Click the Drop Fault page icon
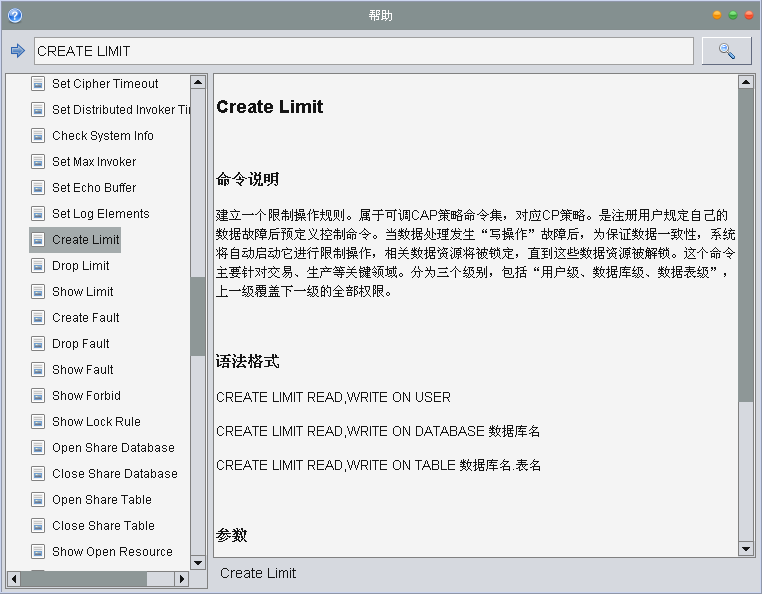Image resolution: width=762 pixels, height=594 pixels. [x=38, y=344]
